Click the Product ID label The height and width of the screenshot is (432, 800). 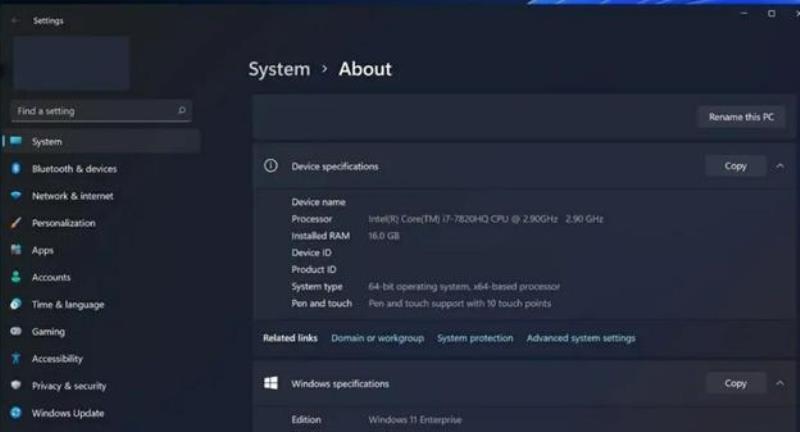(x=314, y=269)
